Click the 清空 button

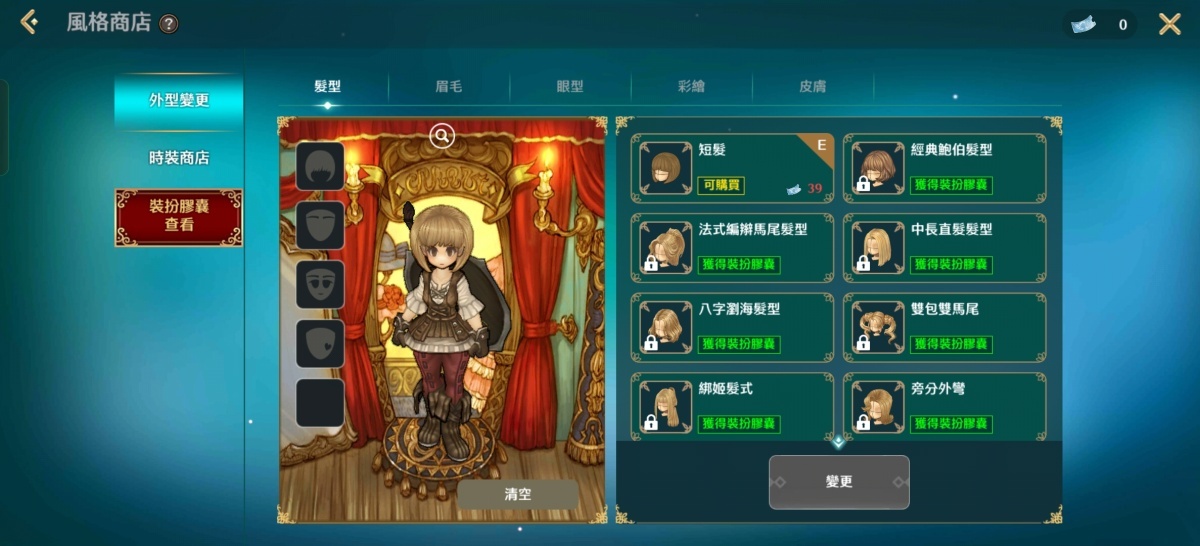(518, 494)
